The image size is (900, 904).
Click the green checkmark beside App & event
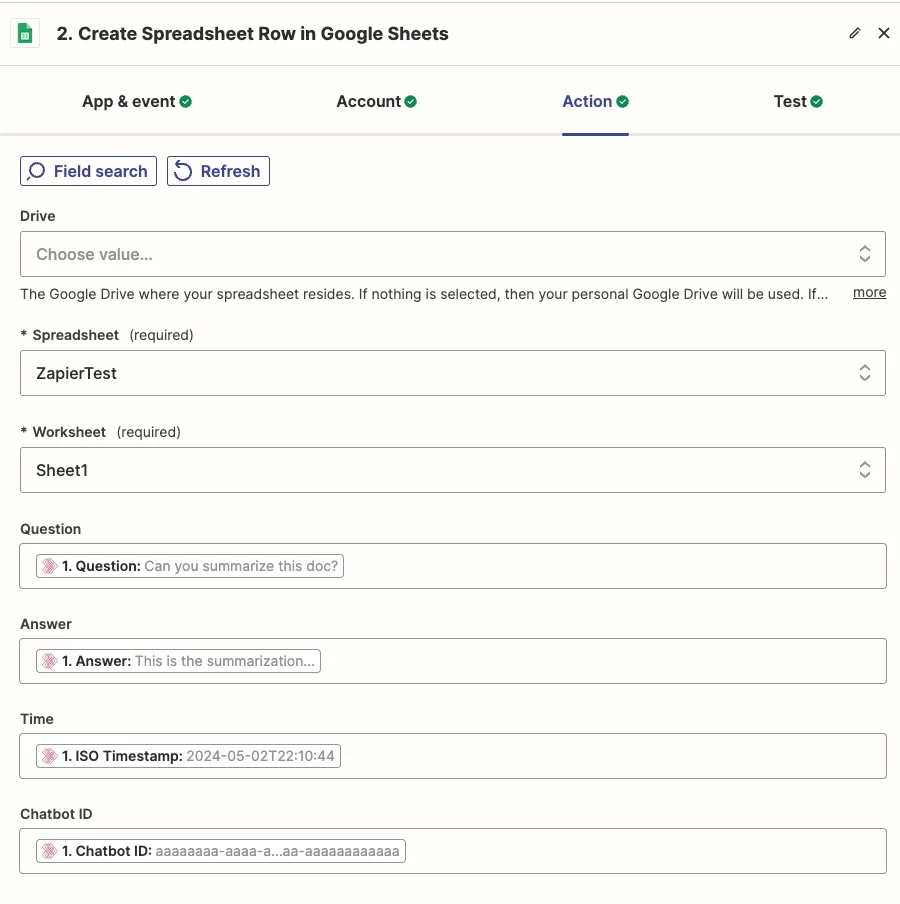coord(186,102)
